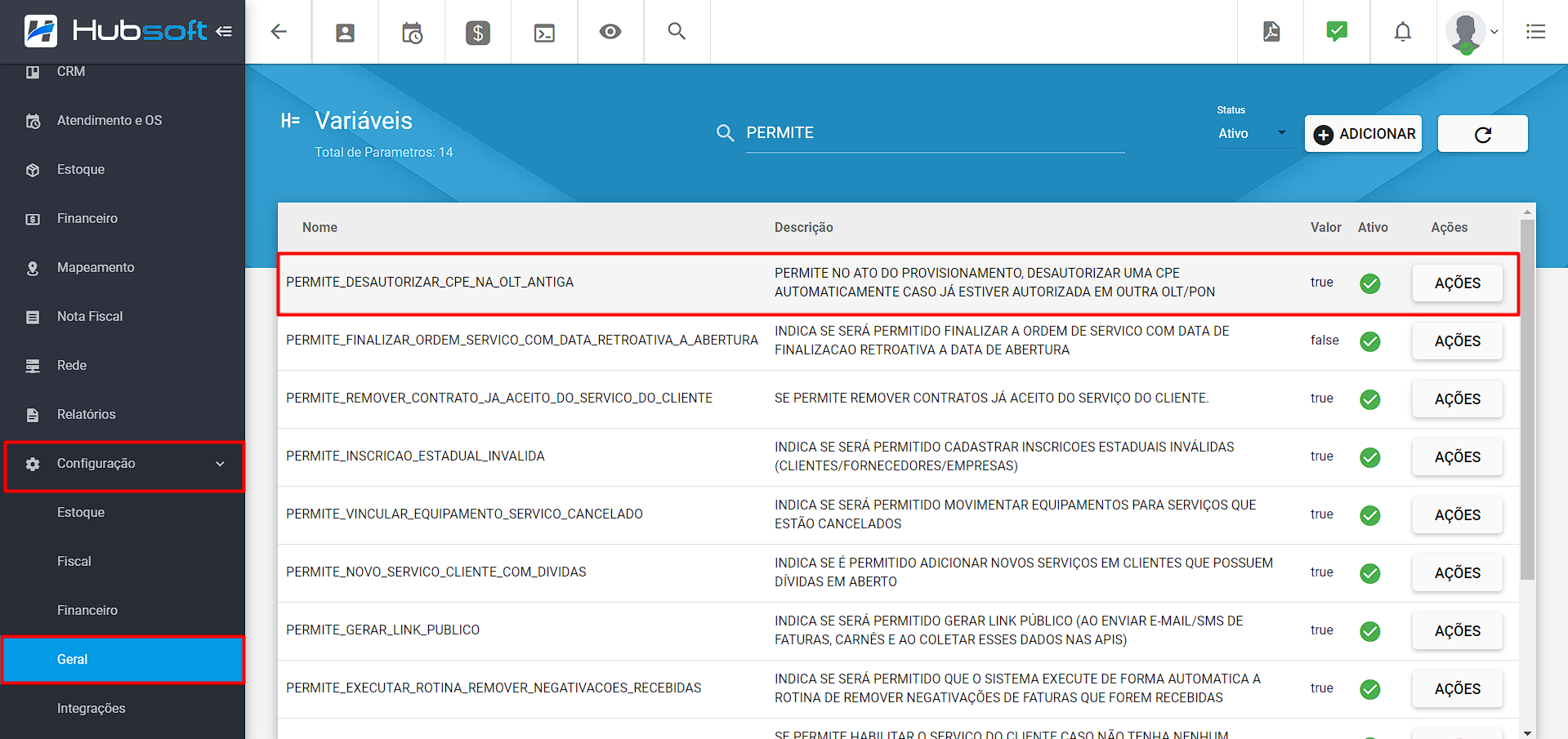Image resolution: width=1568 pixels, height=739 pixels.
Task: Open the list menu icon in the top bar
Action: point(1535,32)
